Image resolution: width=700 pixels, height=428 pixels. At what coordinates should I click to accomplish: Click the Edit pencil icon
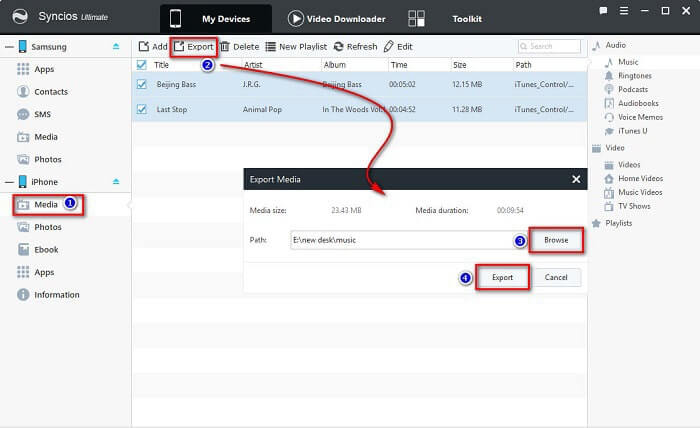click(x=388, y=47)
